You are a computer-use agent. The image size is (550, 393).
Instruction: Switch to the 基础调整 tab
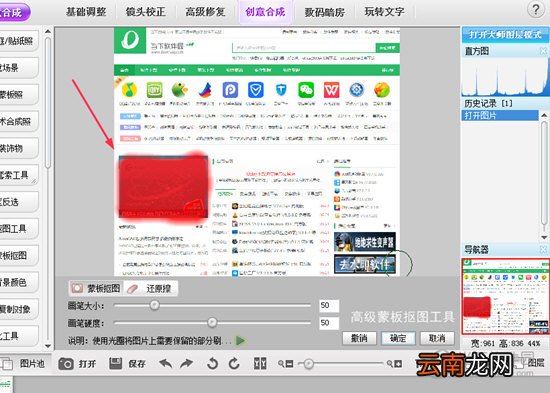86,12
